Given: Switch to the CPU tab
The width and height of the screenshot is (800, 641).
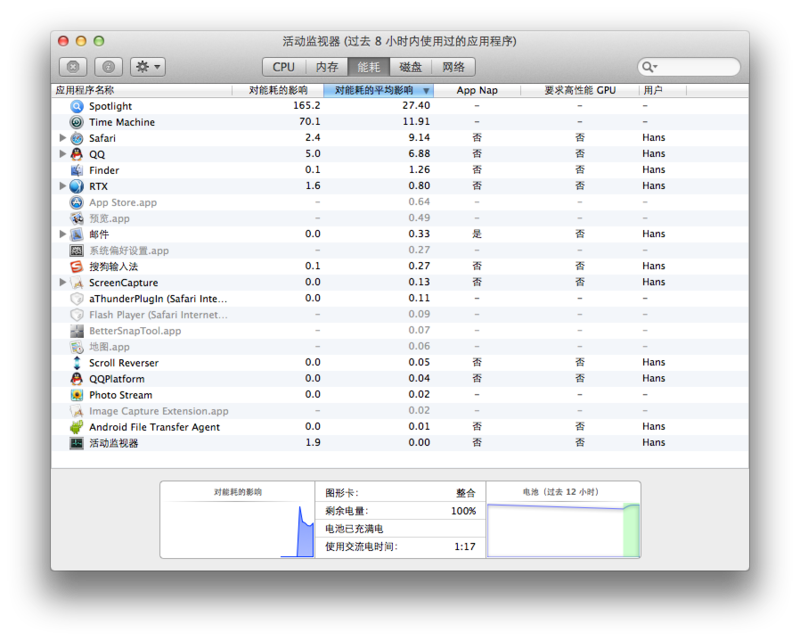Looking at the screenshot, I should pos(284,67).
